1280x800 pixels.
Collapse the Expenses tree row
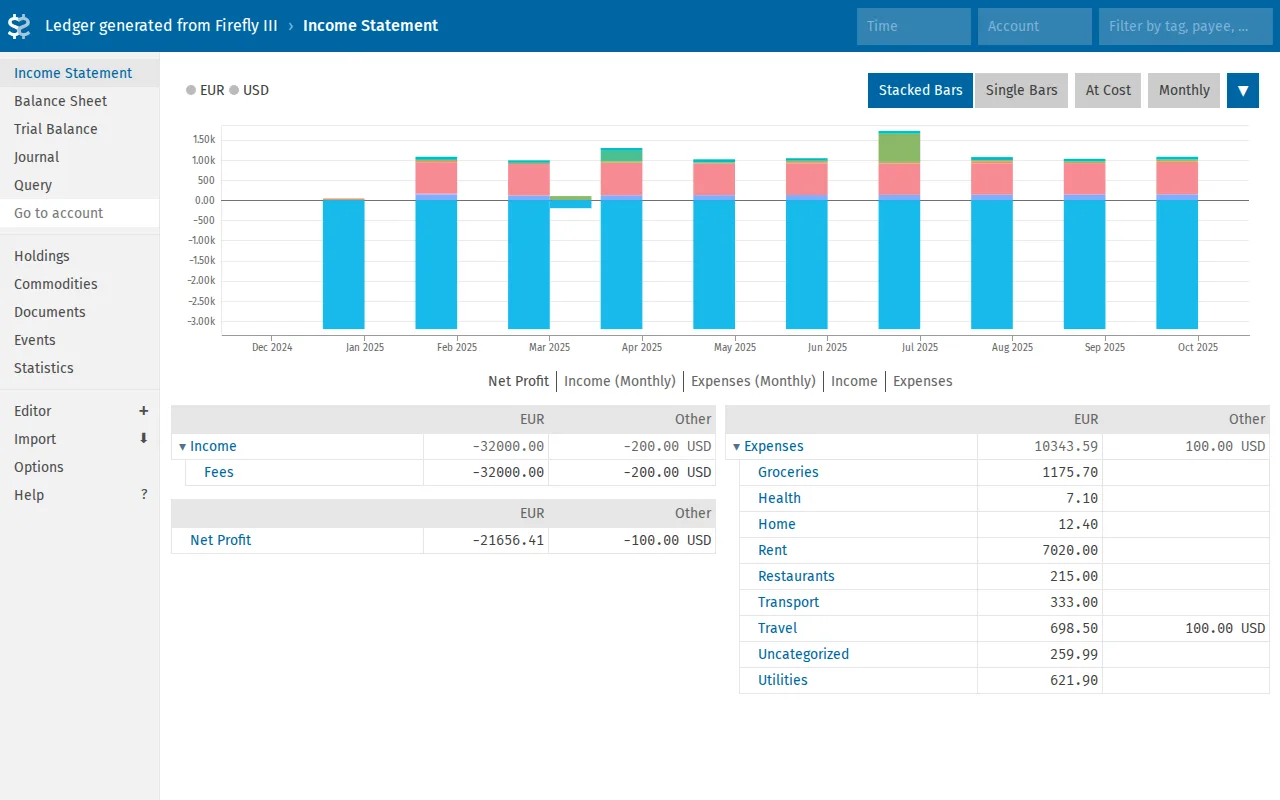pos(737,447)
